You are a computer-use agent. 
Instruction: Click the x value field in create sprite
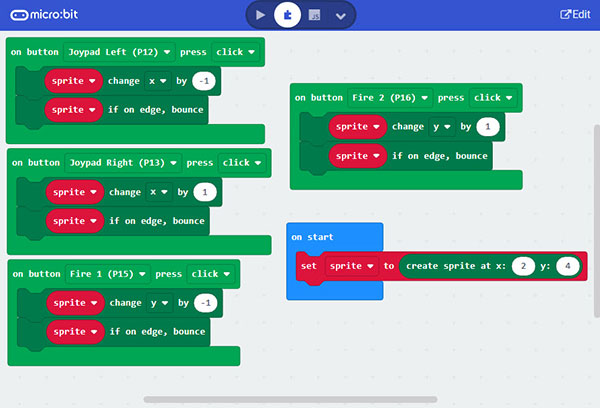[522, 266]
